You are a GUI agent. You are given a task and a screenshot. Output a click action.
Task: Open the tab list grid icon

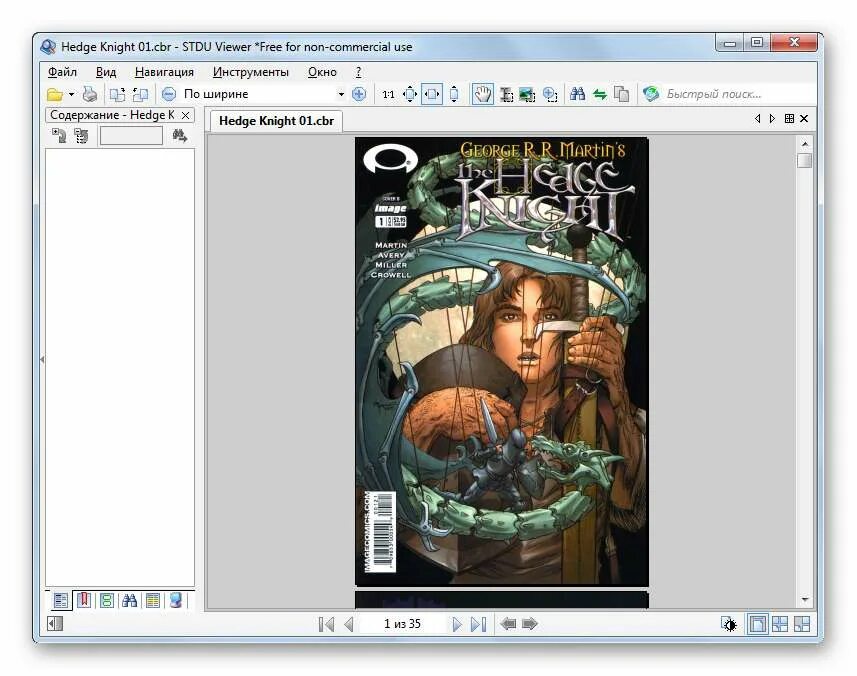pyautogui.click(x=789, y=119)
